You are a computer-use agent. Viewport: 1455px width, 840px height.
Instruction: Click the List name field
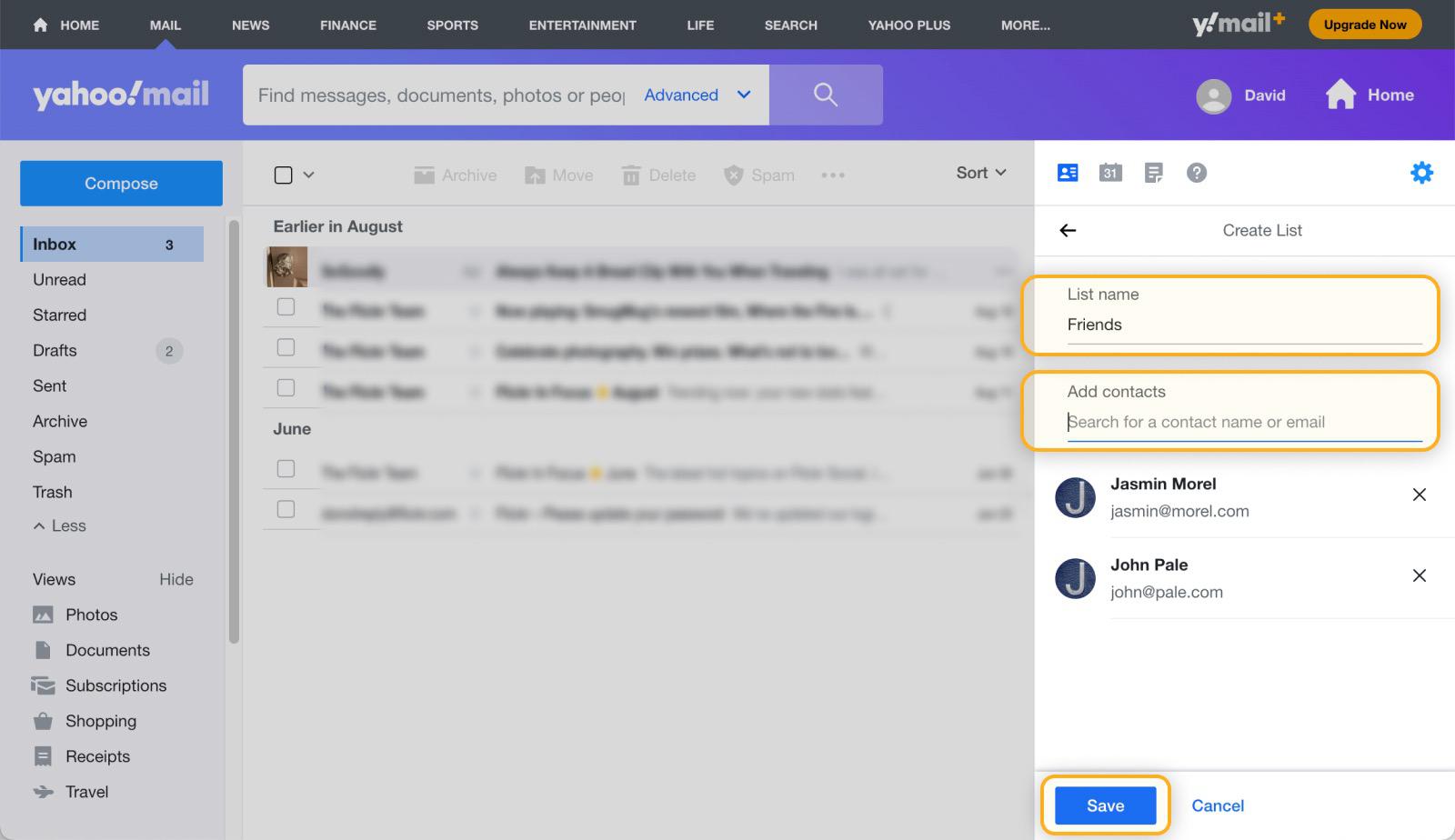coord(1244,325)
